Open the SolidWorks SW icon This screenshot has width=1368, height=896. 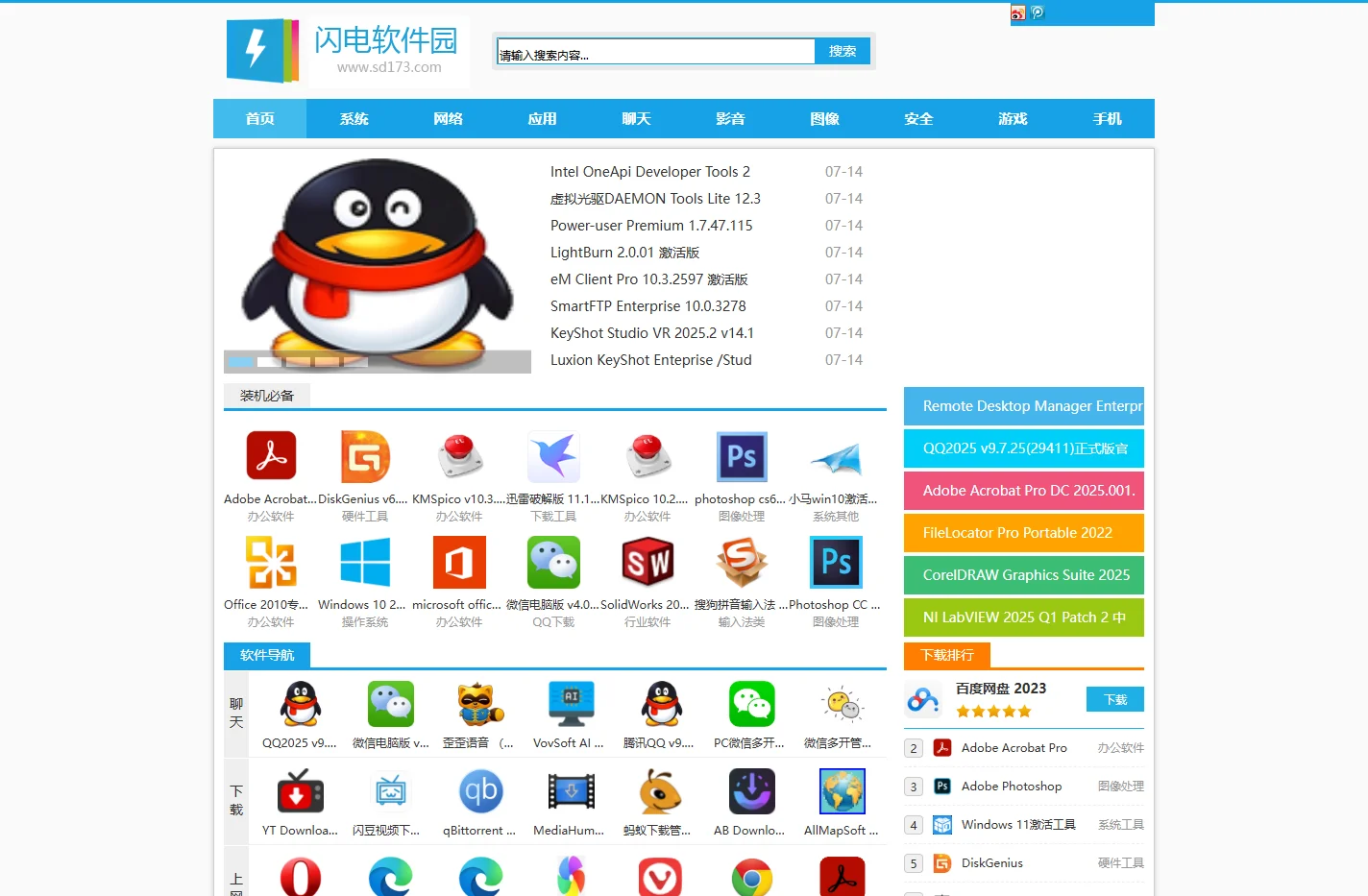(x=647, y=562)
